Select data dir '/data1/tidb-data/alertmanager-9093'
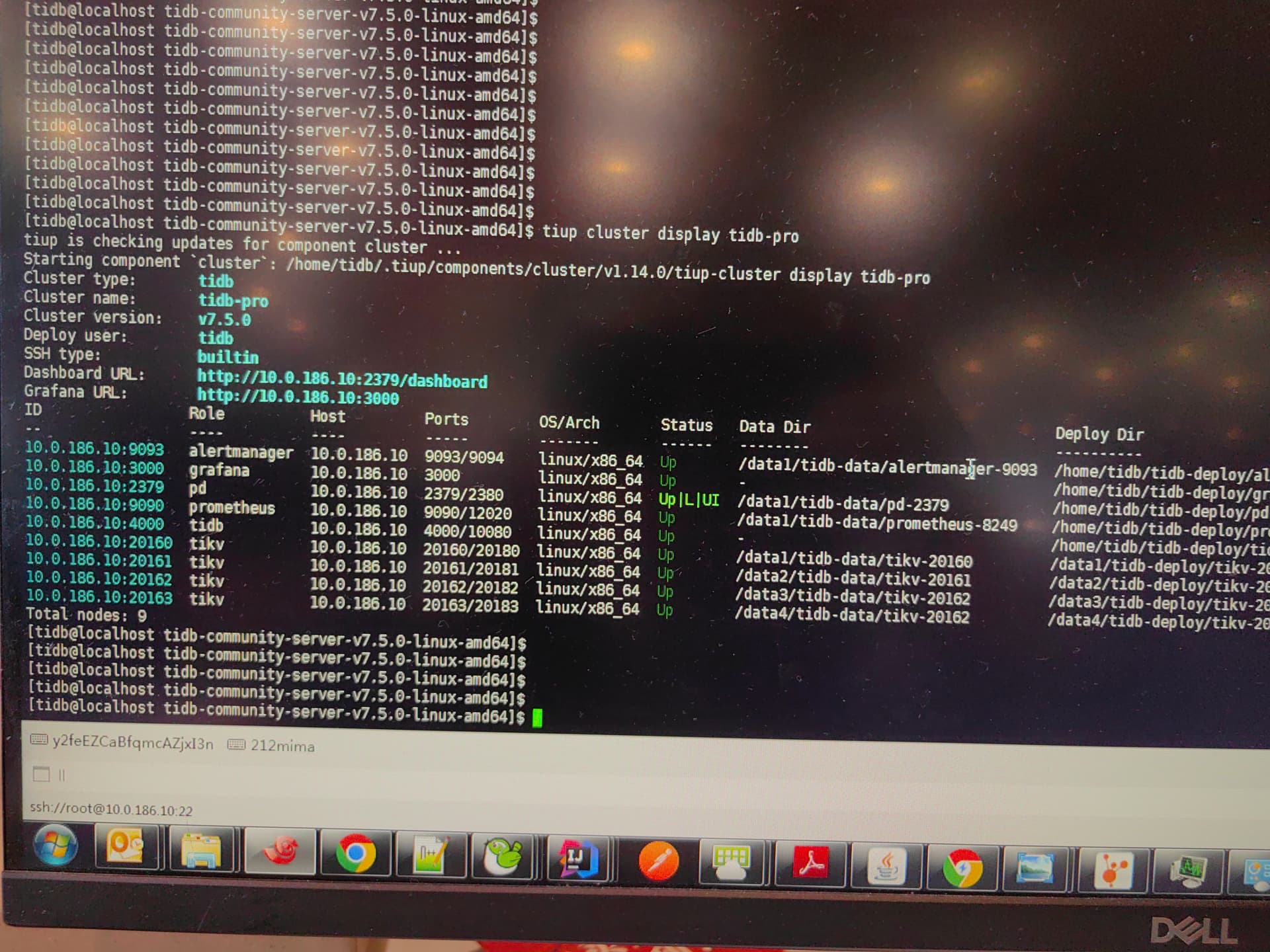 (x=888, y=467)
